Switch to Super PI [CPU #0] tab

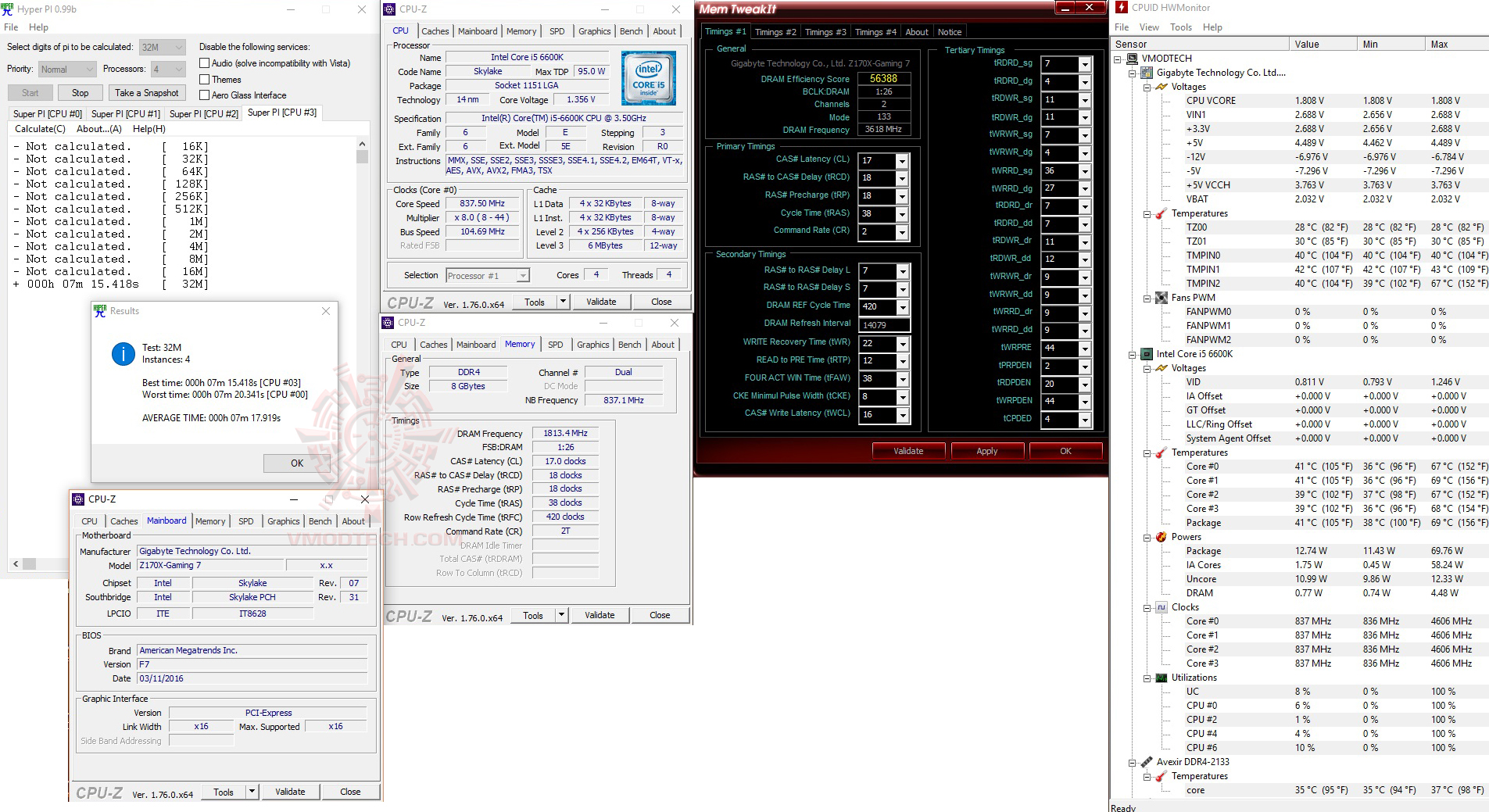click(48, 114)
